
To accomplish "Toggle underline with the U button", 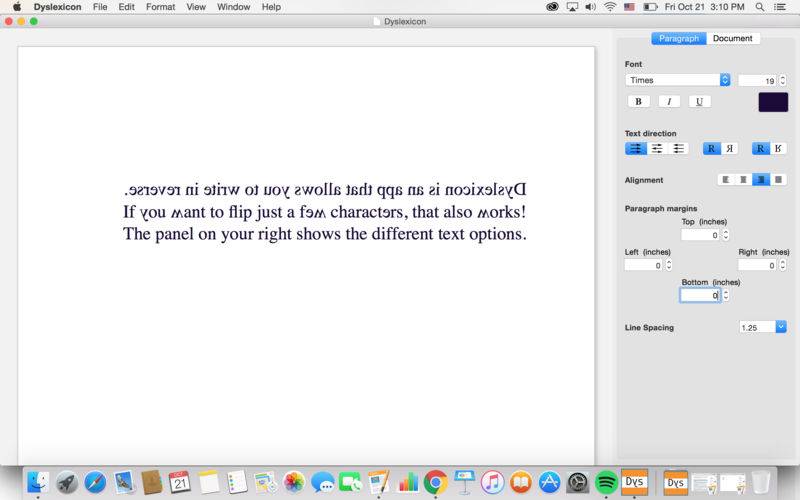I will pyautogui.click(x=699, y=101).
